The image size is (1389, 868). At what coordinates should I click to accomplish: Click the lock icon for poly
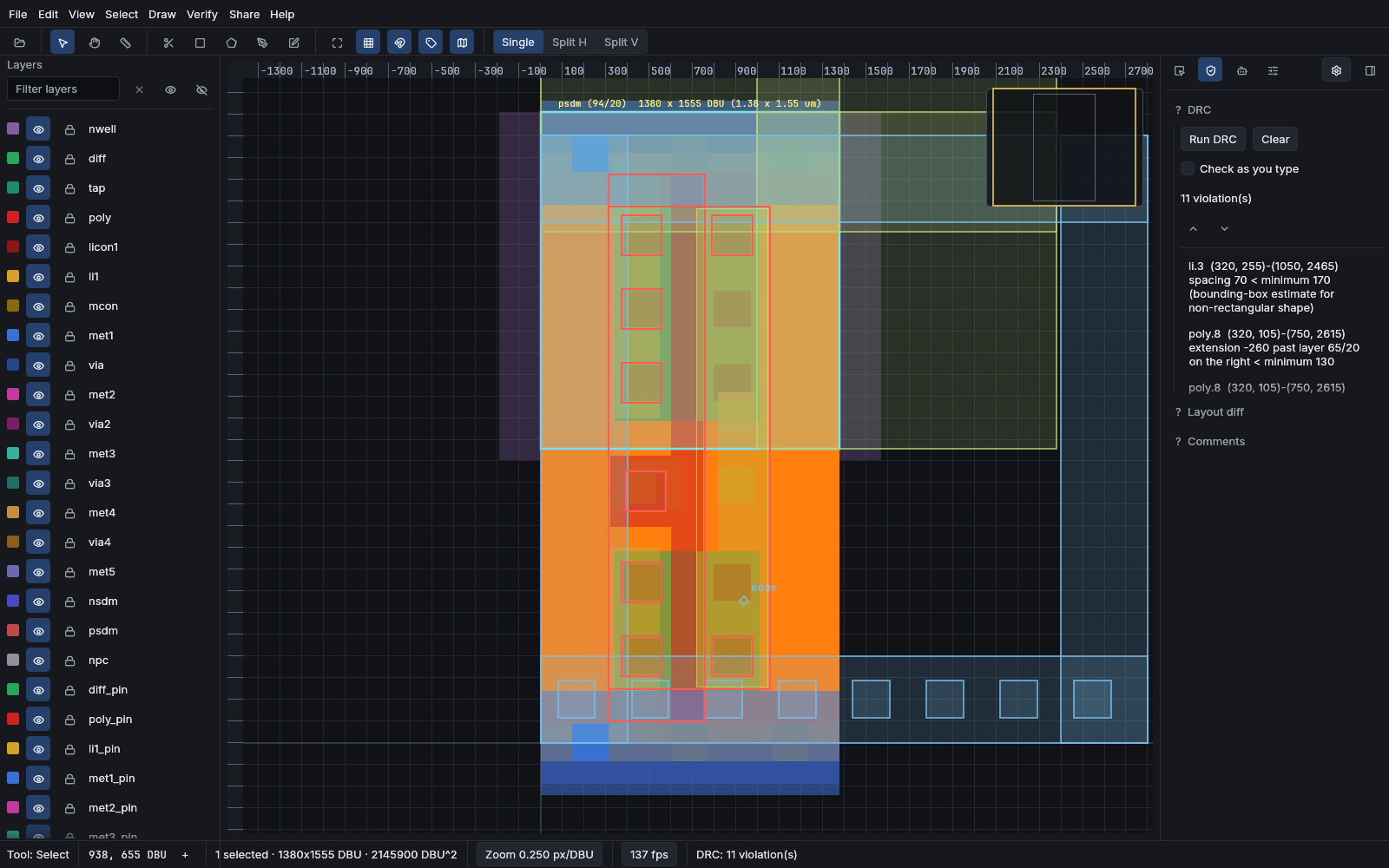pos(69,218)
